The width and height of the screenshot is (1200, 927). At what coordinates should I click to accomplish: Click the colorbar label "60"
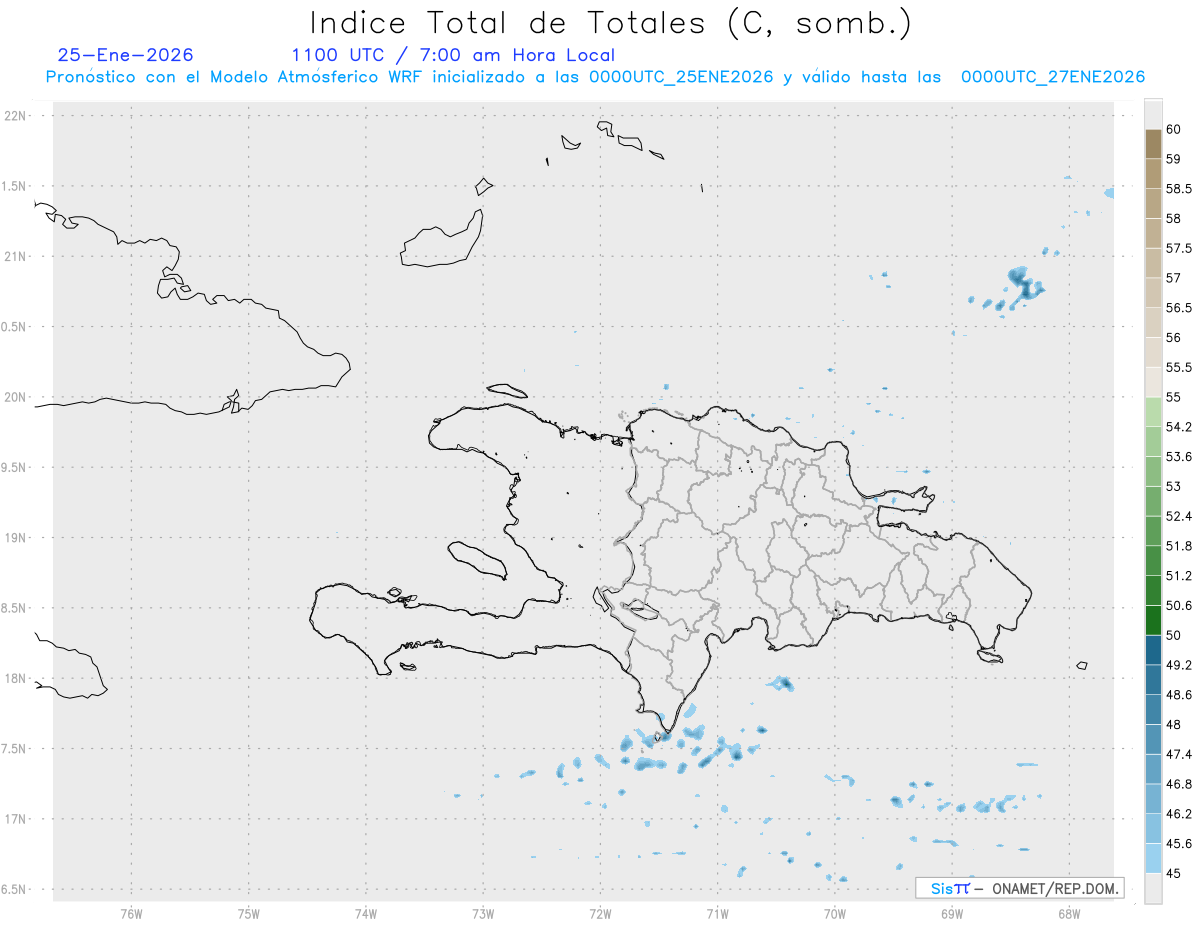pyautogui.click(x=1174, y=129)
